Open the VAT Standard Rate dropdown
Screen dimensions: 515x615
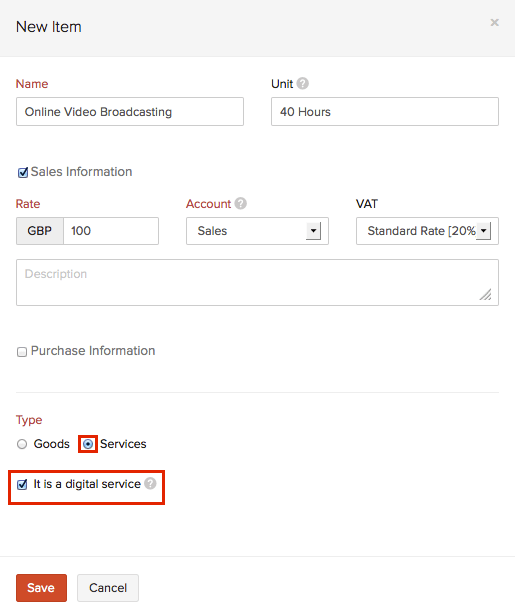pos(428,231)
